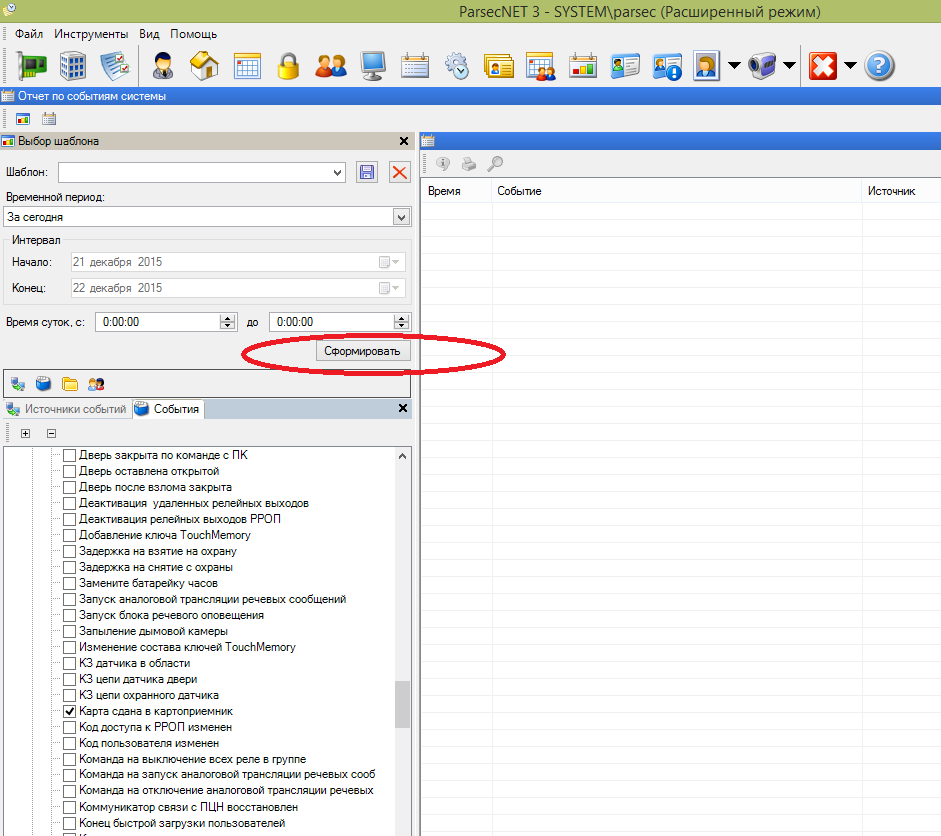Expand all tree nodes with plus button
The height and width of the screenshot is (836, 941).
pyautogui.click(x=25, y=433)
